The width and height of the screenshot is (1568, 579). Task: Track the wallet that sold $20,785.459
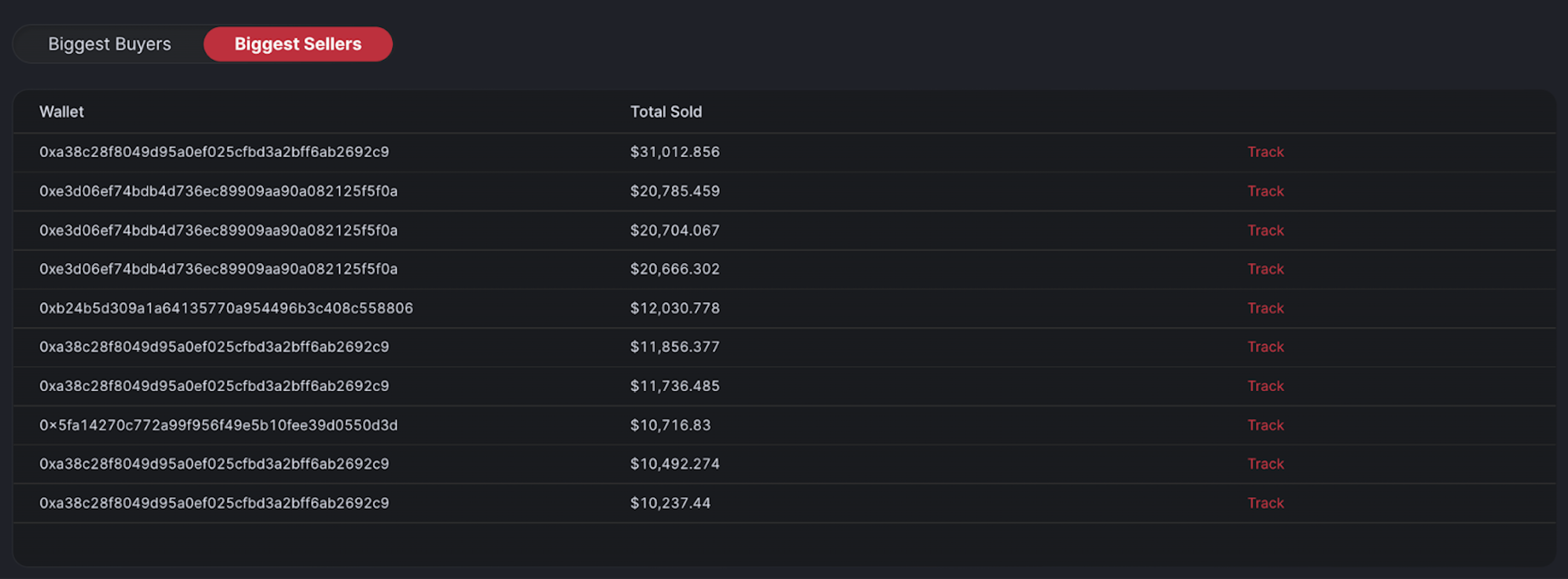1265,191
